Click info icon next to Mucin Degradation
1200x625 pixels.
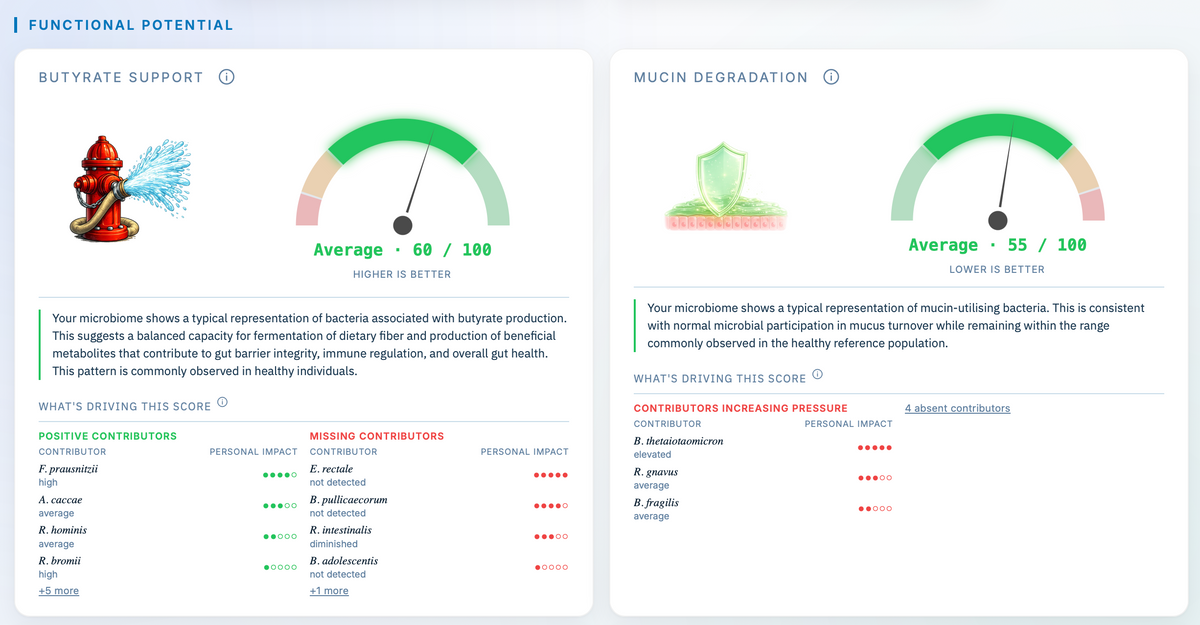(831, 77)
